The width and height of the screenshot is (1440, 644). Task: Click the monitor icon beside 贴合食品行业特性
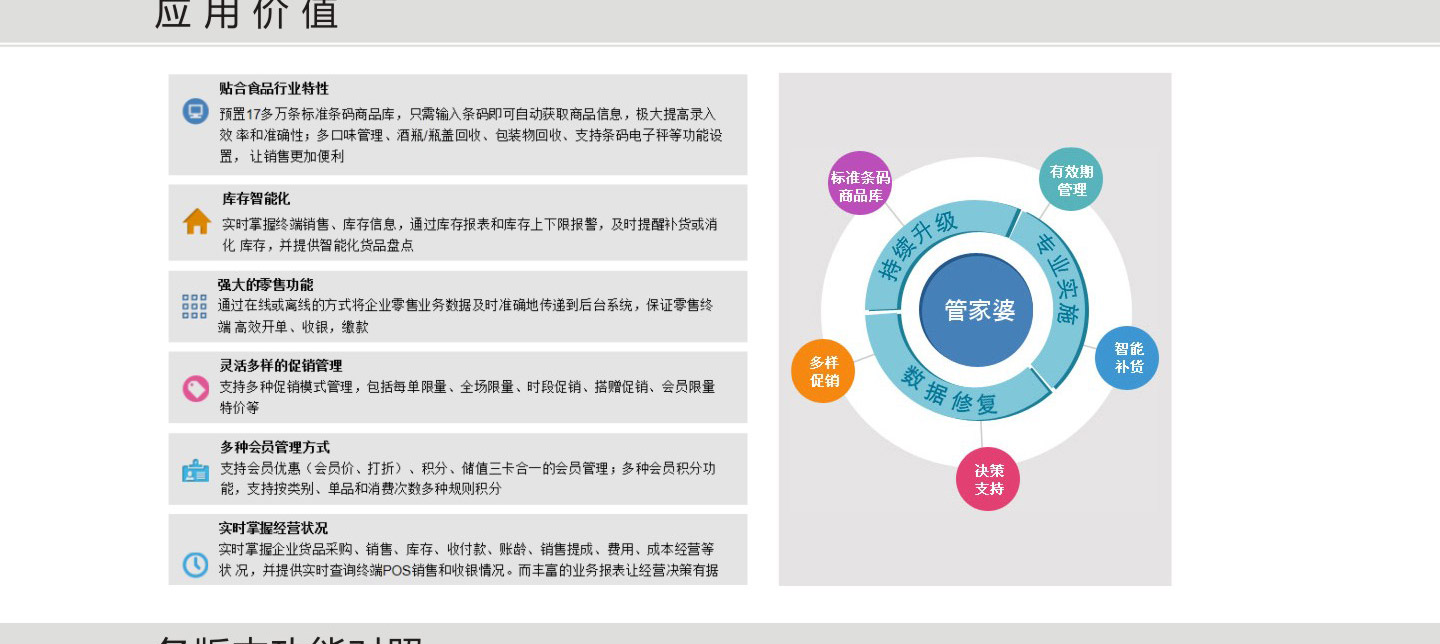pyautogui.click(x=196, y=111)
